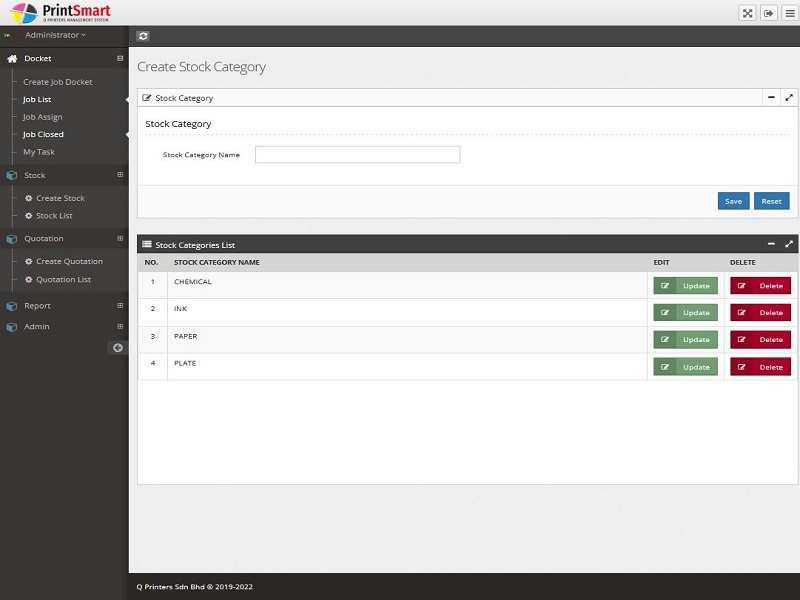Open the hamburger menu icon at top right

point(789,13)
